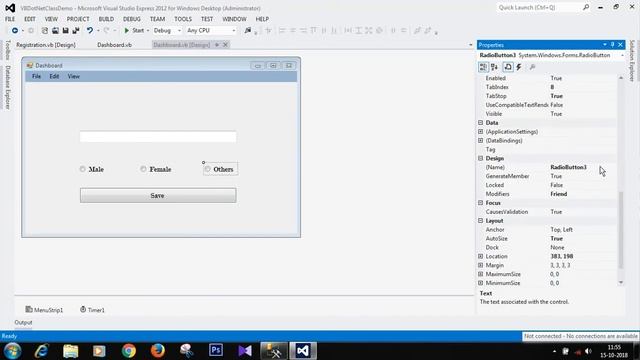Open the TOOLS menu
This screenshot has width=640, height=360.
(183, 19)
